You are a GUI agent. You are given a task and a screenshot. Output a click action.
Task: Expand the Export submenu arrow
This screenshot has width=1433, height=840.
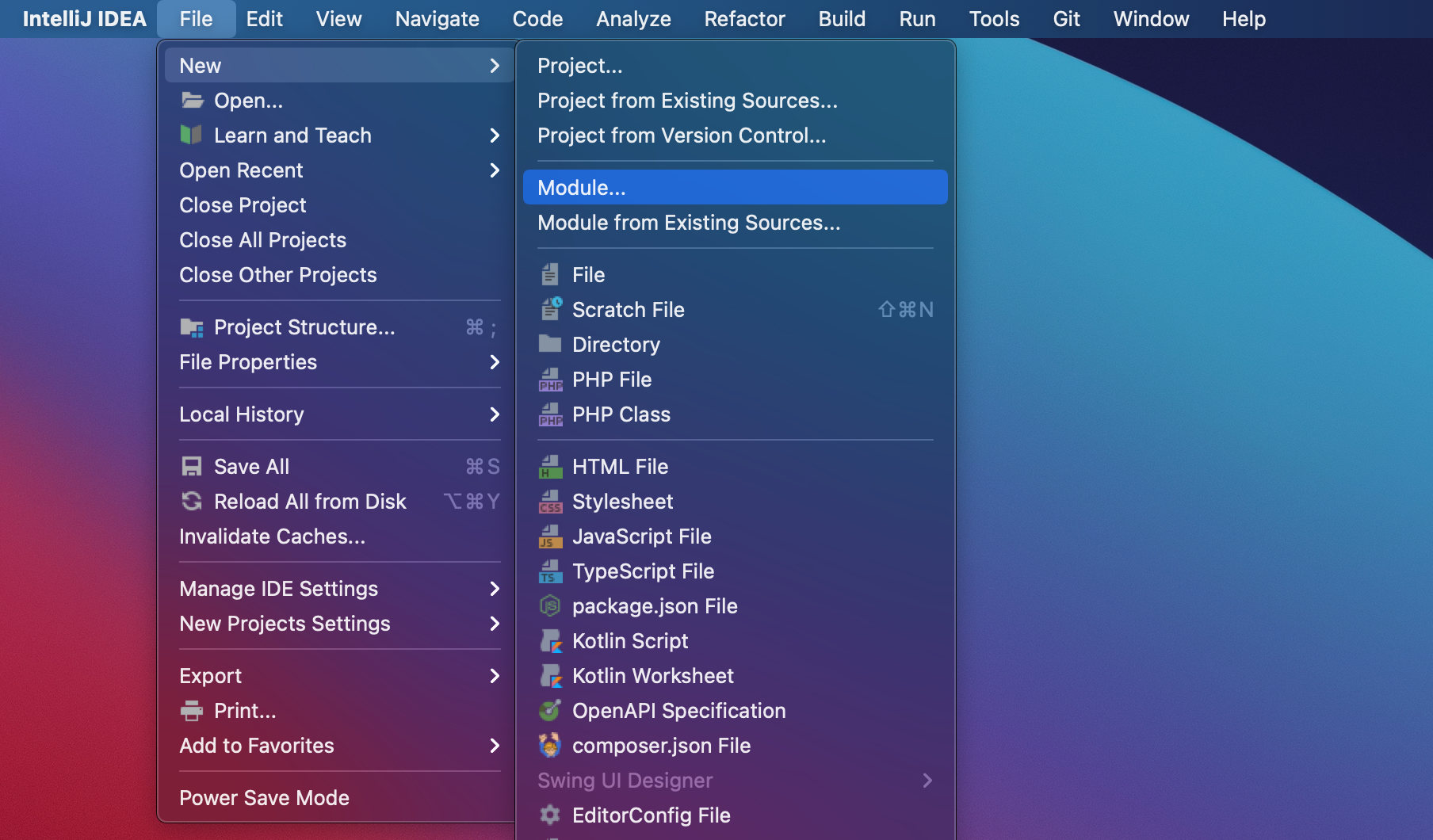pos(495,676)
